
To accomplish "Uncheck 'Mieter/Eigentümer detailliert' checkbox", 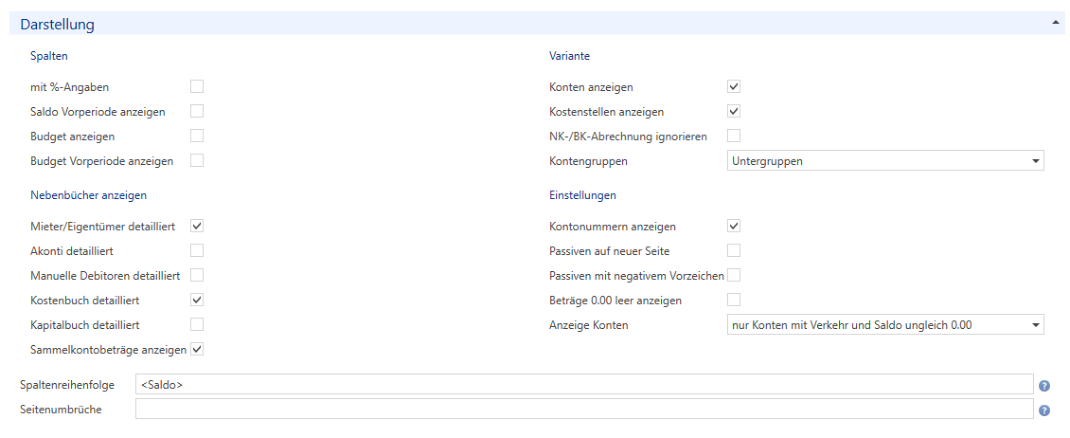I will (197, 225).
